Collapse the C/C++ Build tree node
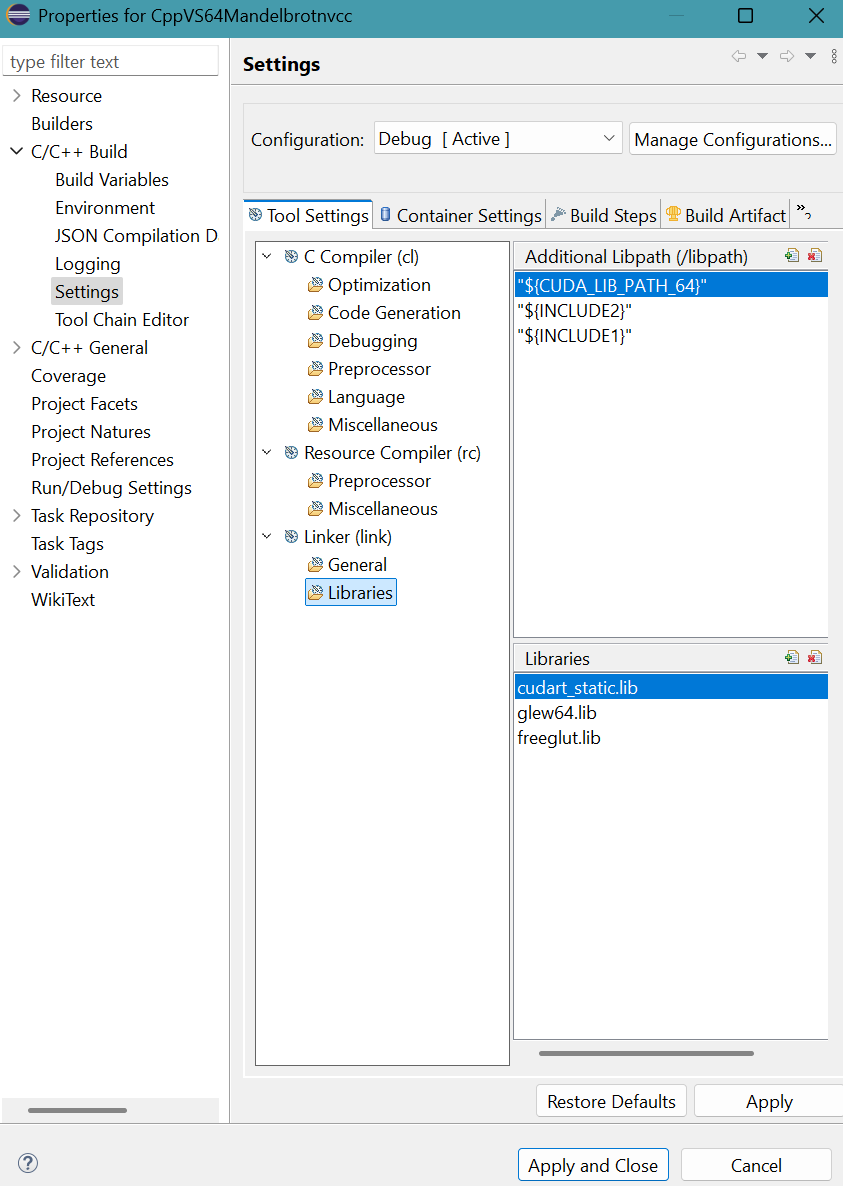The height and width of the screenshot is (1186, 843). 17,151
